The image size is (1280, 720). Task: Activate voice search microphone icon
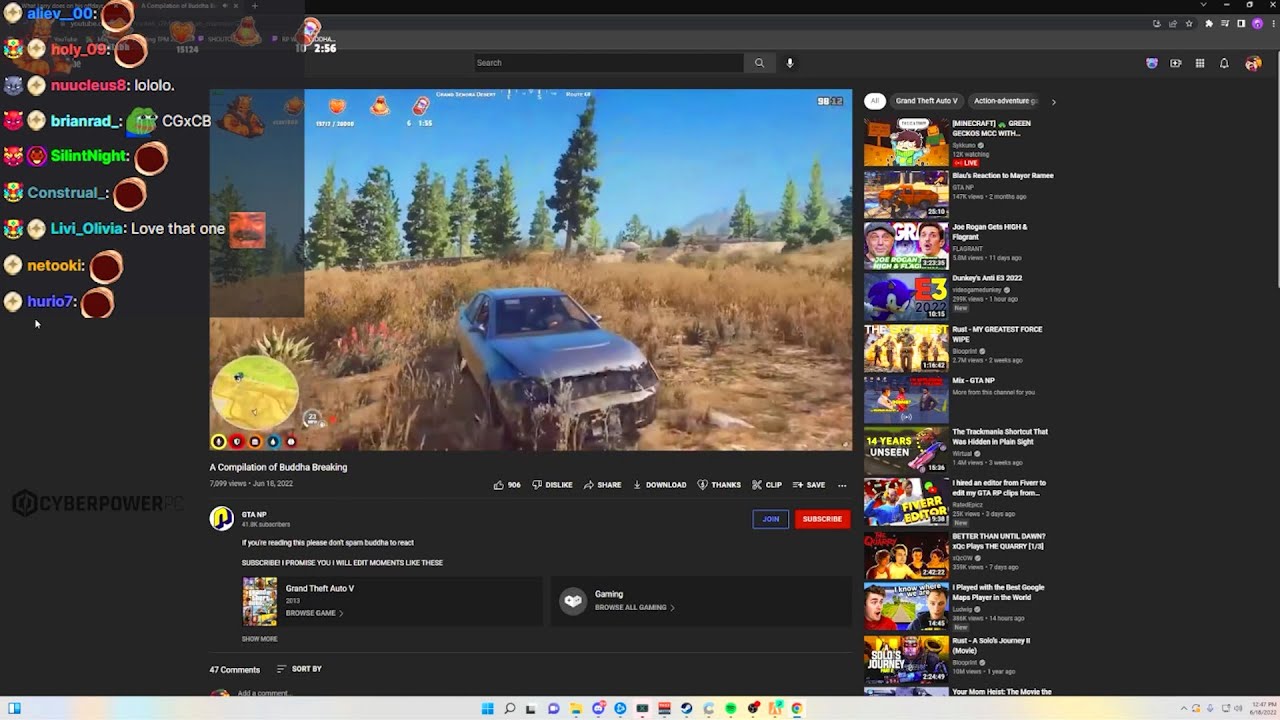coord(789,63)
